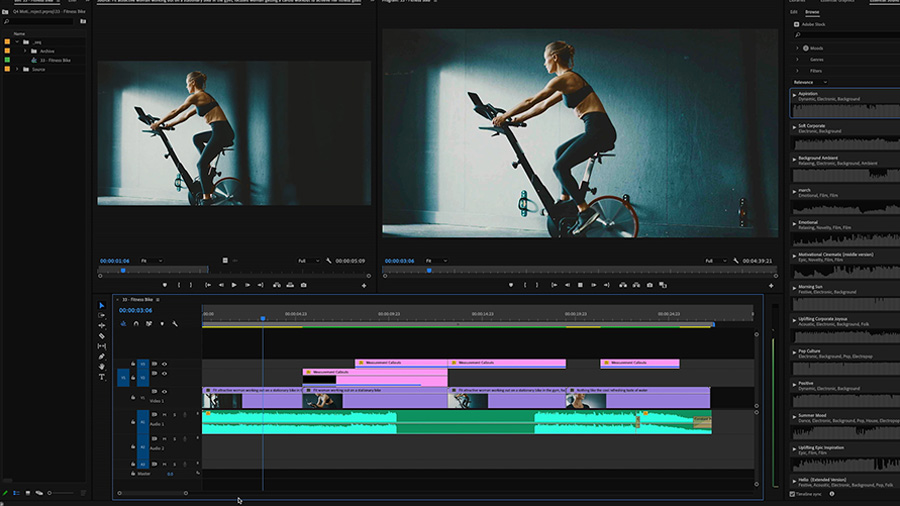Preview Emotional track play triangle

click(x=794, y=224)
